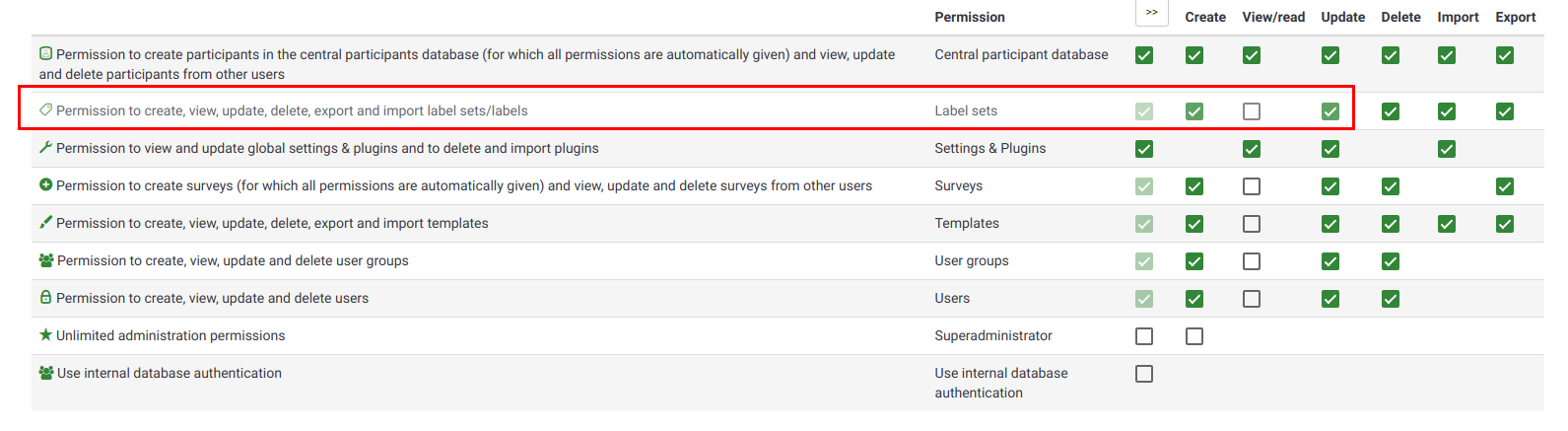This screenshot has width=1568, height=431.
Task: Click the wrench icon for Settings & Plugins
Action: pyautogui.click(x=45, y=148)
